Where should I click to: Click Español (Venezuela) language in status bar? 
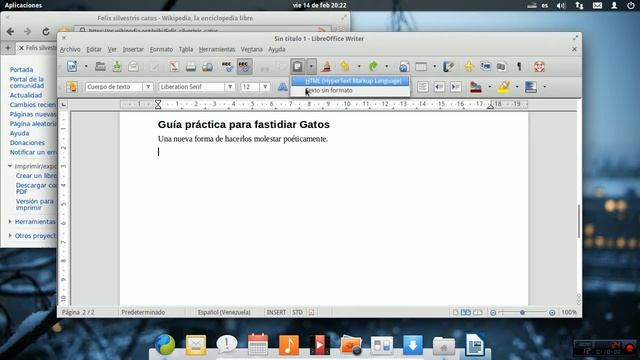[x=224, y=312]
